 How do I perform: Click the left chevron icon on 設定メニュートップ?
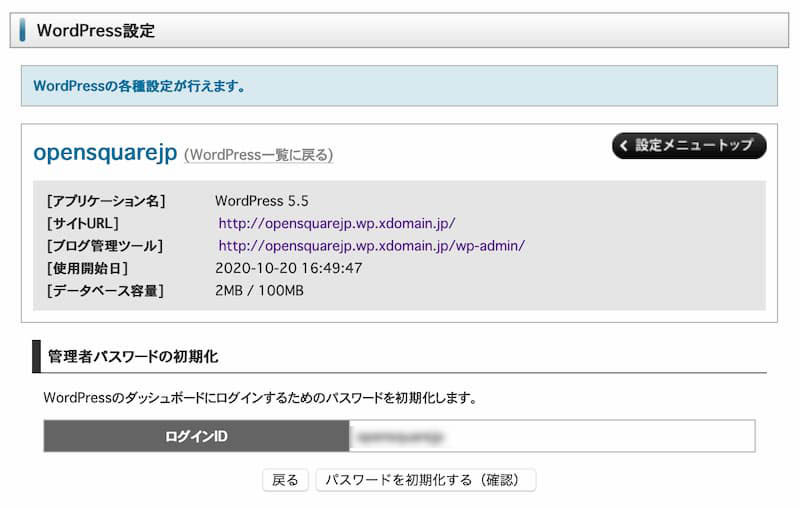pyautogui.click(x=625, y=146)
